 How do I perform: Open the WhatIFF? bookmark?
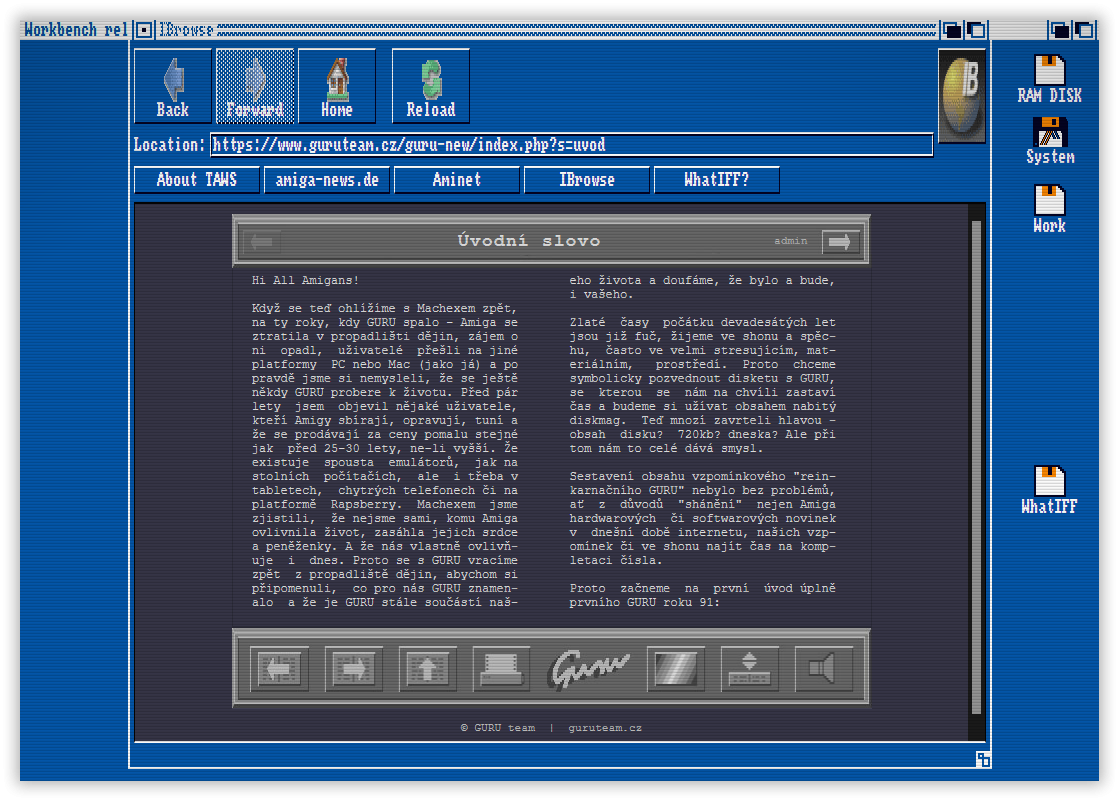click(717, 180)
